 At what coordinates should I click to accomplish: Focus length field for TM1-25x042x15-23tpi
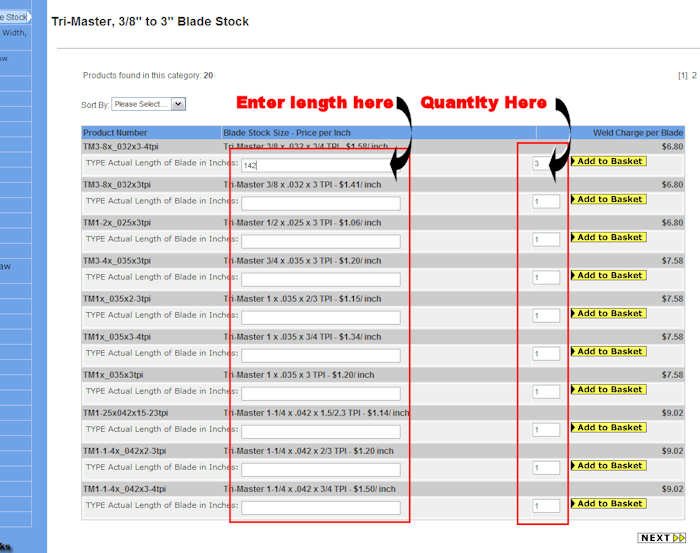pos(321,432)
